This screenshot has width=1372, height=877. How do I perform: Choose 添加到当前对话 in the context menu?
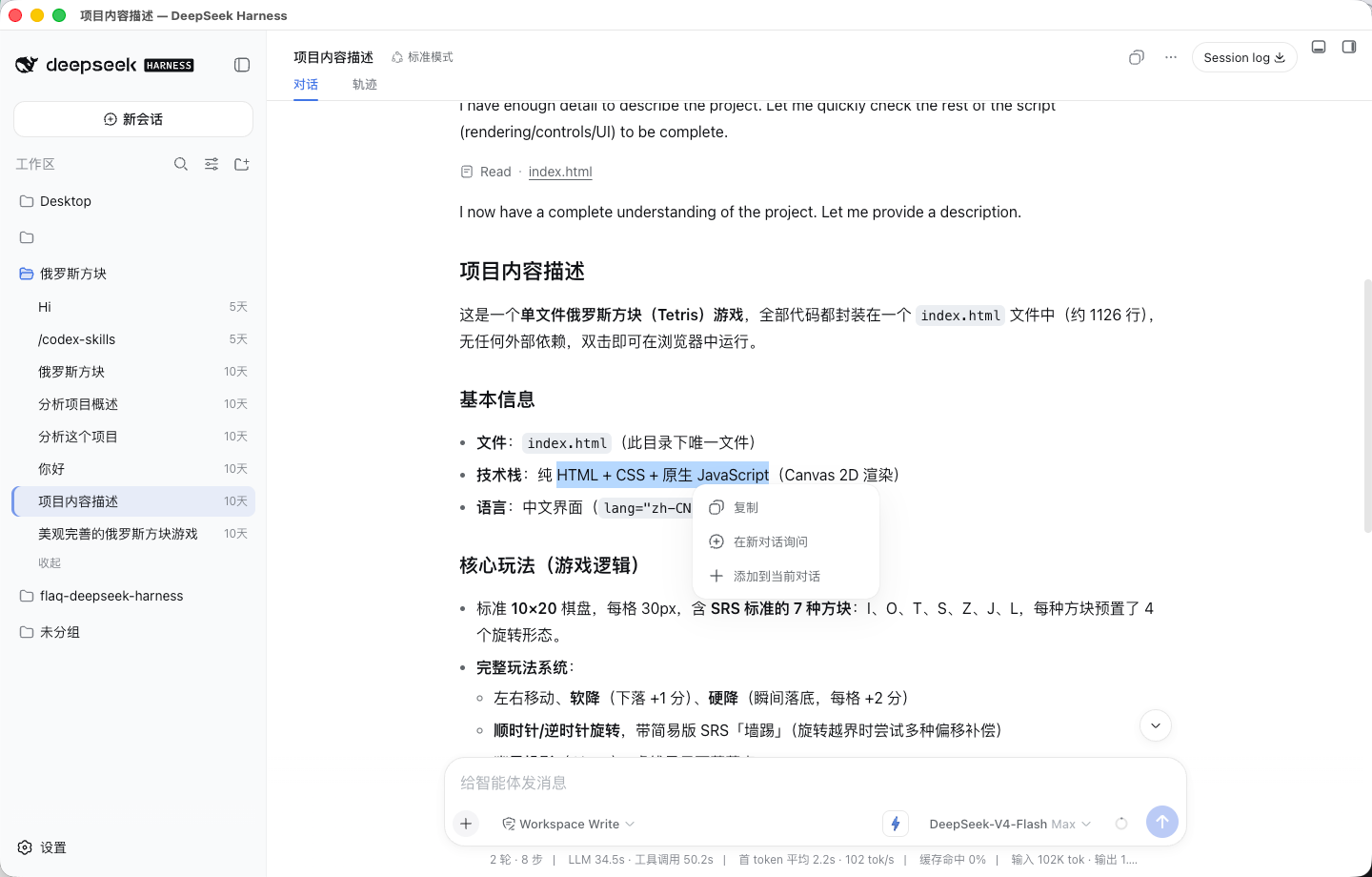coord(786,576)
